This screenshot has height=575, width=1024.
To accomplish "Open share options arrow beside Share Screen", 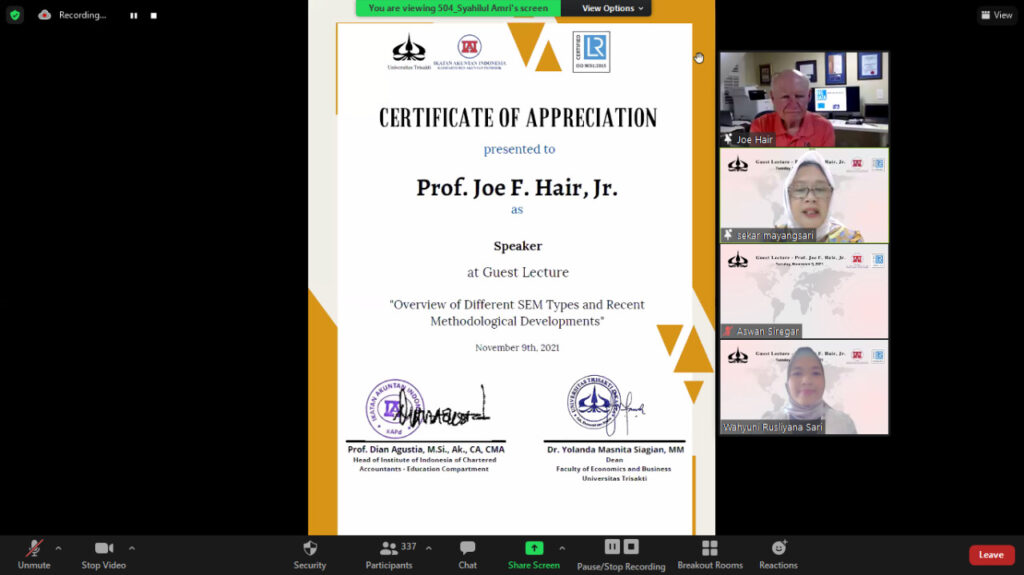I will (562, 548).
